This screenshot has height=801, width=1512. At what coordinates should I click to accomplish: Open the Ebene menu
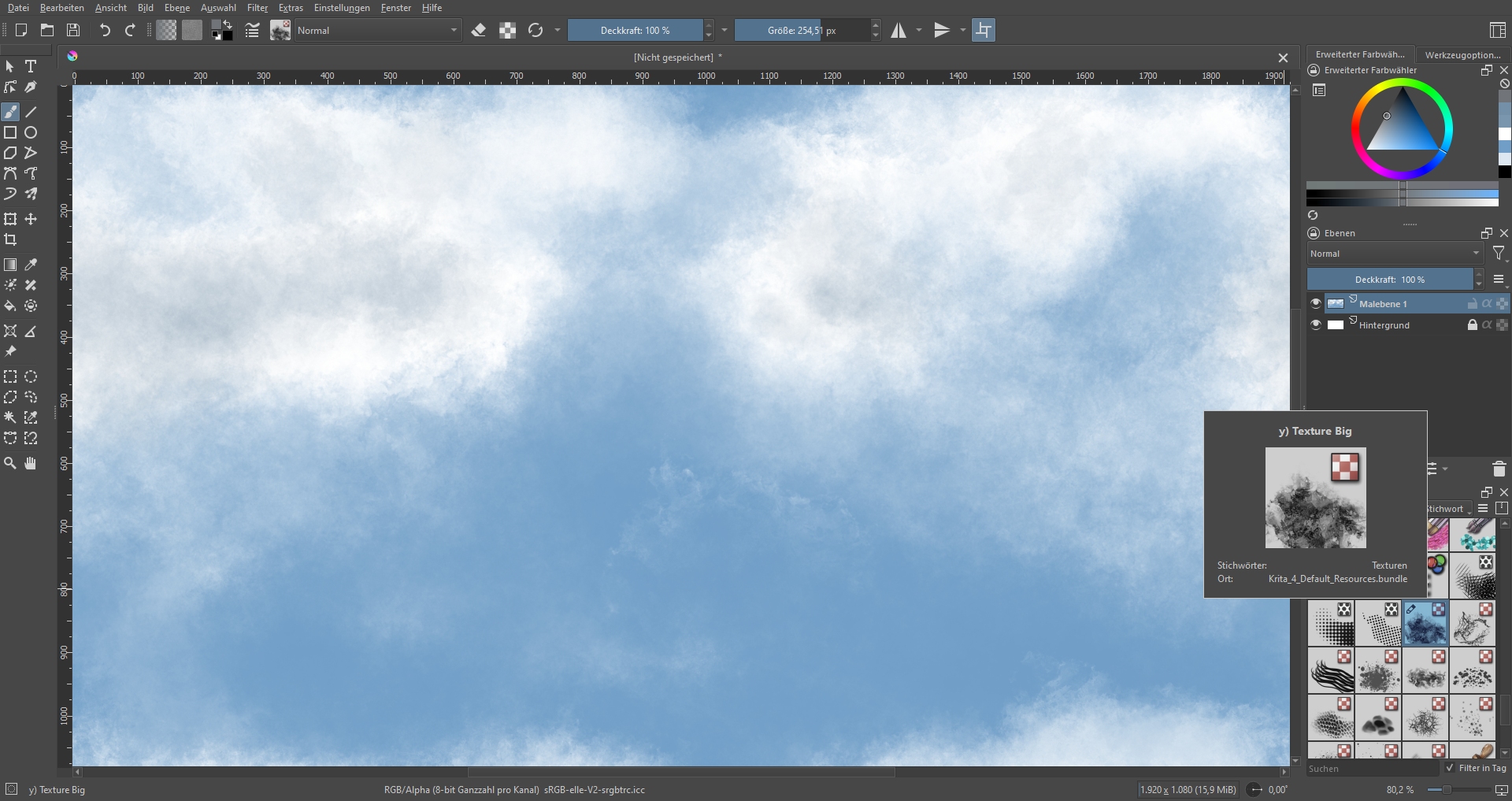pos(177,8)
